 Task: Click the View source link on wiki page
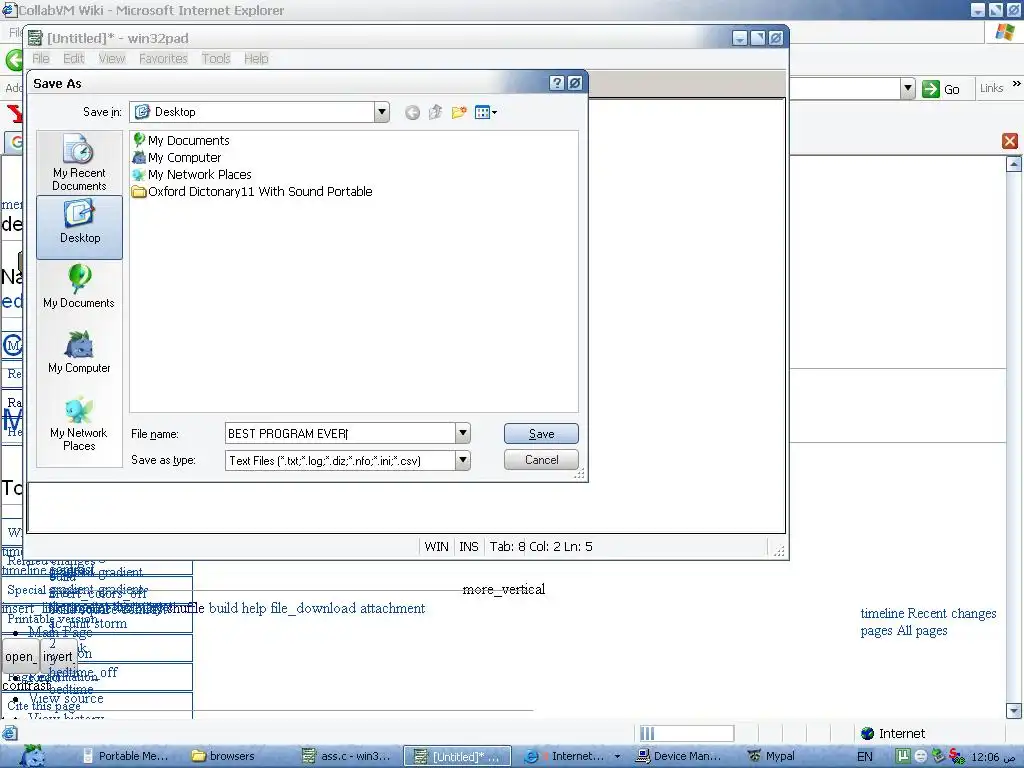tap(66, 698)
